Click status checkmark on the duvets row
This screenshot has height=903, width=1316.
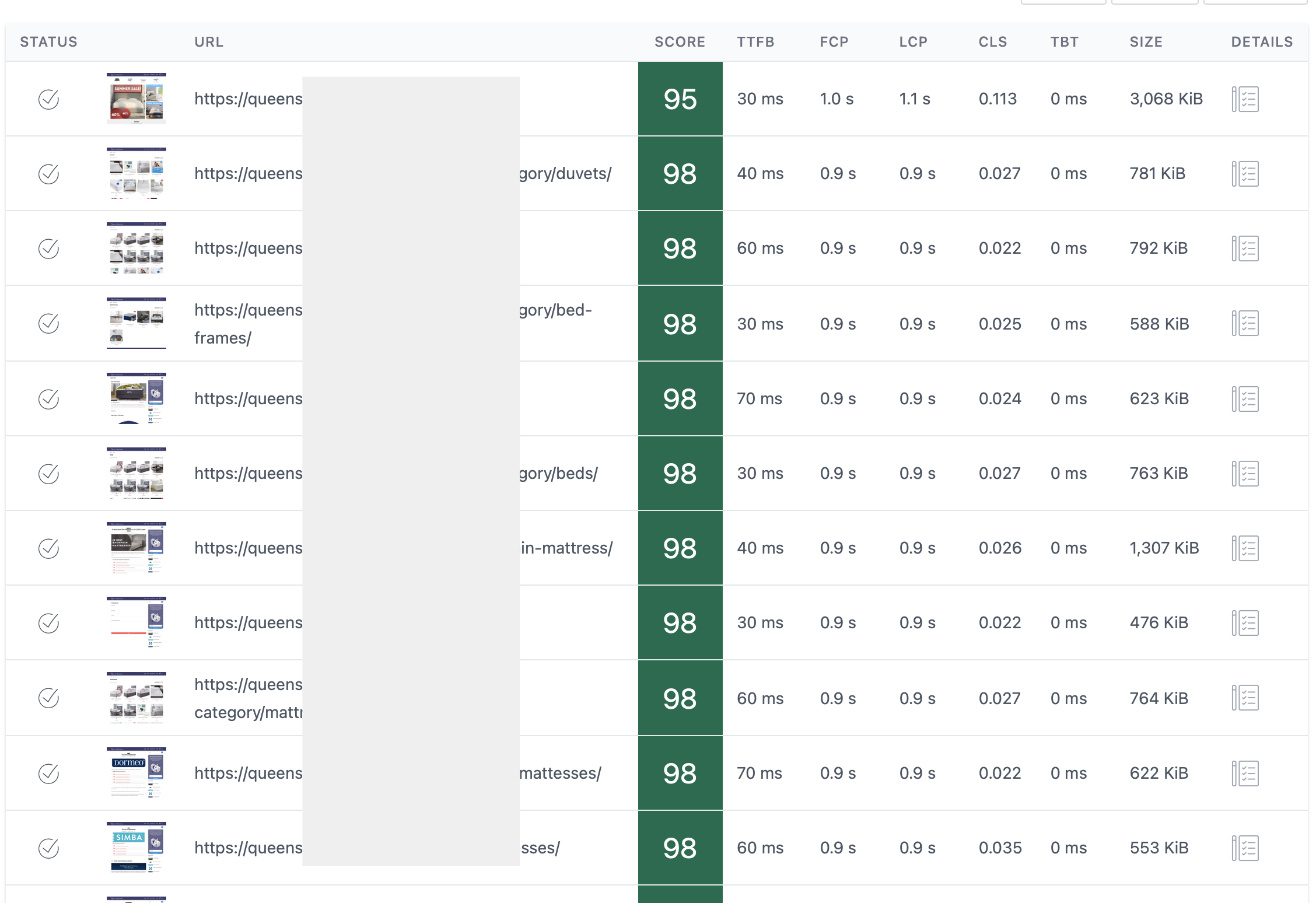click(x=49, y=174)
